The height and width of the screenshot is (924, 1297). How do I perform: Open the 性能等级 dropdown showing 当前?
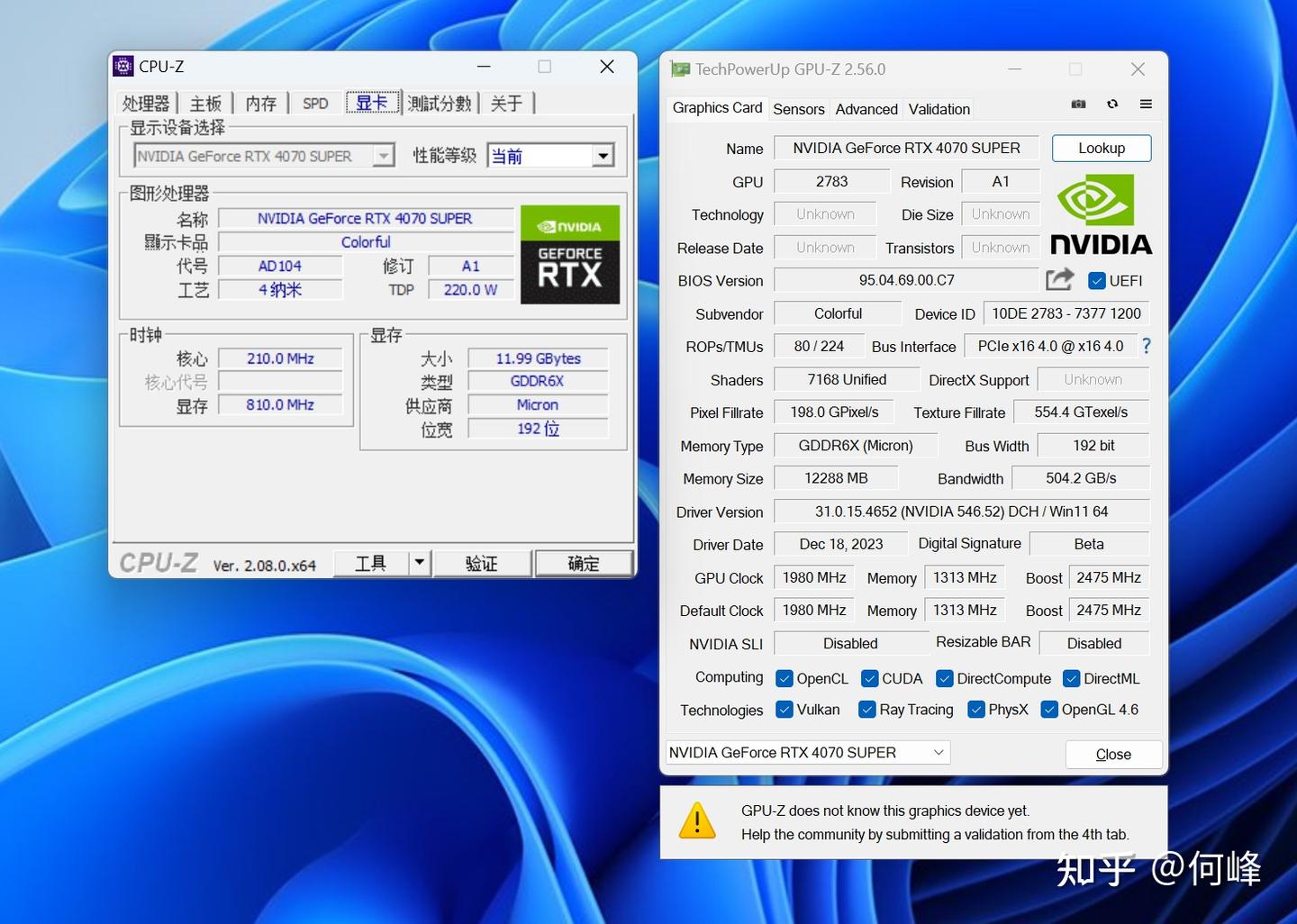pos(603,155)
